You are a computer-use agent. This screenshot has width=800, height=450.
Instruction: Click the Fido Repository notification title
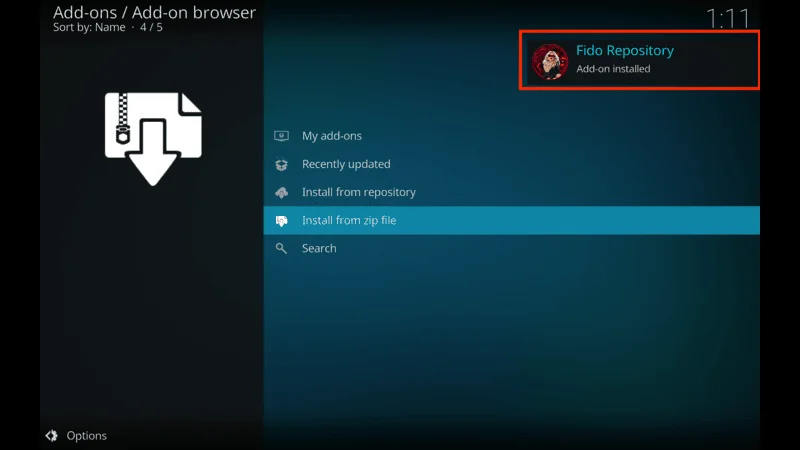pos(625,51)
